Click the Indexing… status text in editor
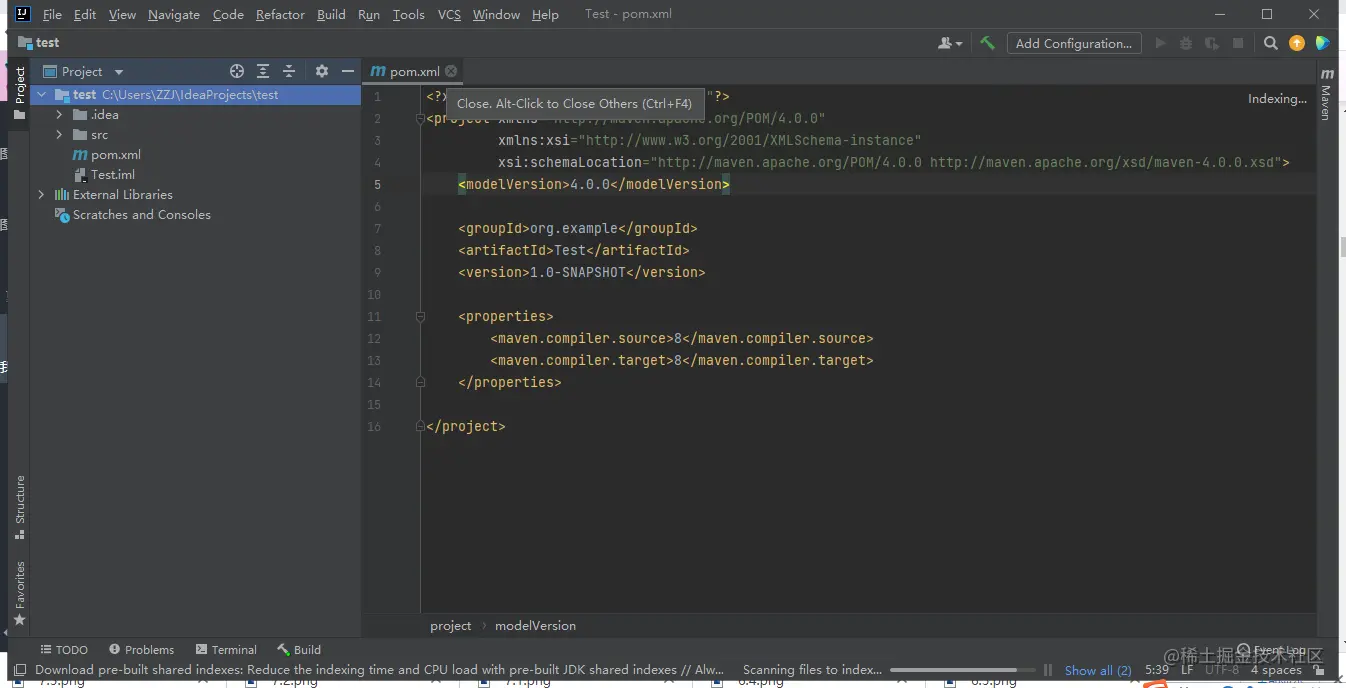The height and width of the screenshot is (688, 1346). click(1277, 99)
